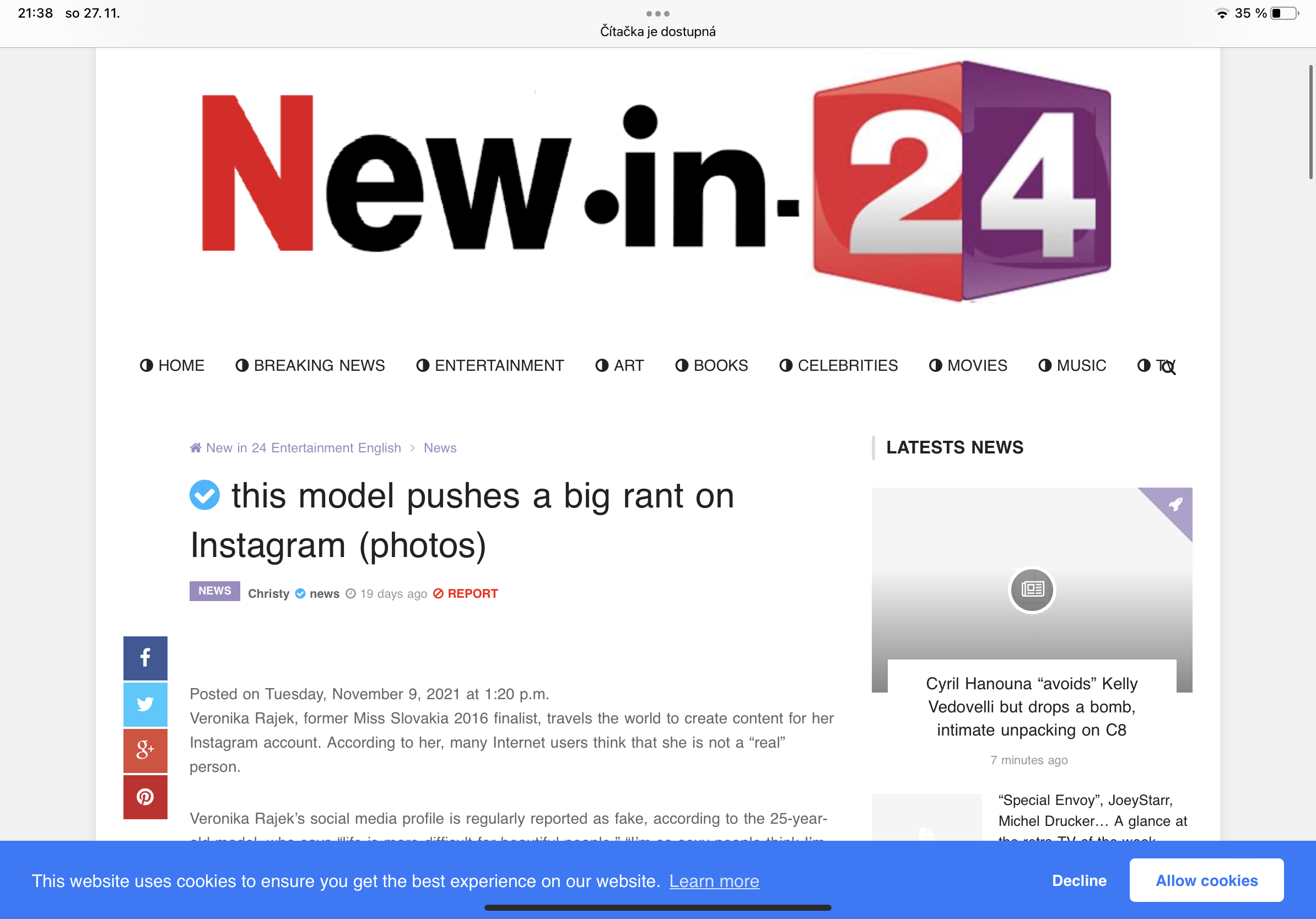
Task: Open News breadcrumb link
Action: (440, 448)
